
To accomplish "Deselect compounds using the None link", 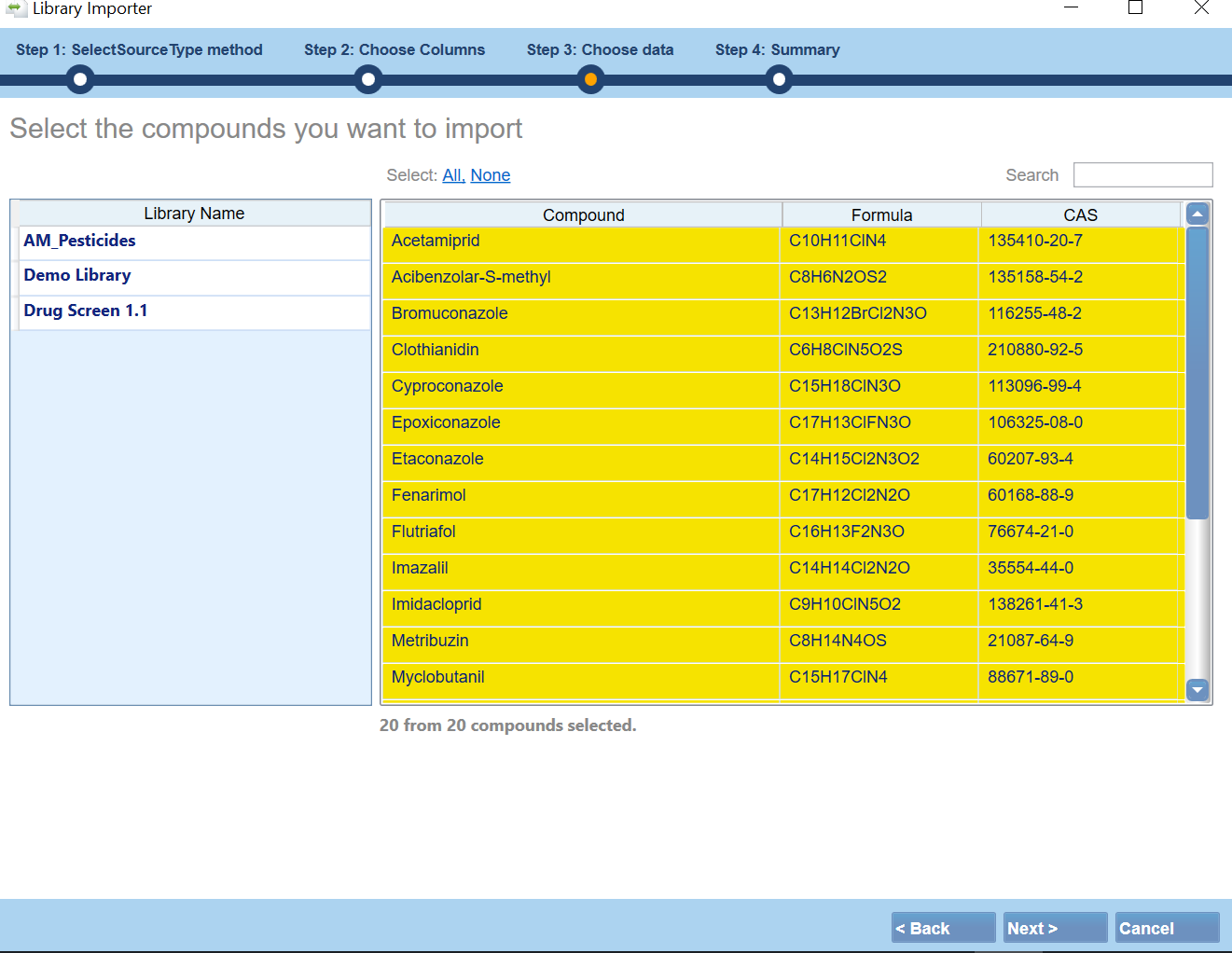I will [x=491, y=175].
